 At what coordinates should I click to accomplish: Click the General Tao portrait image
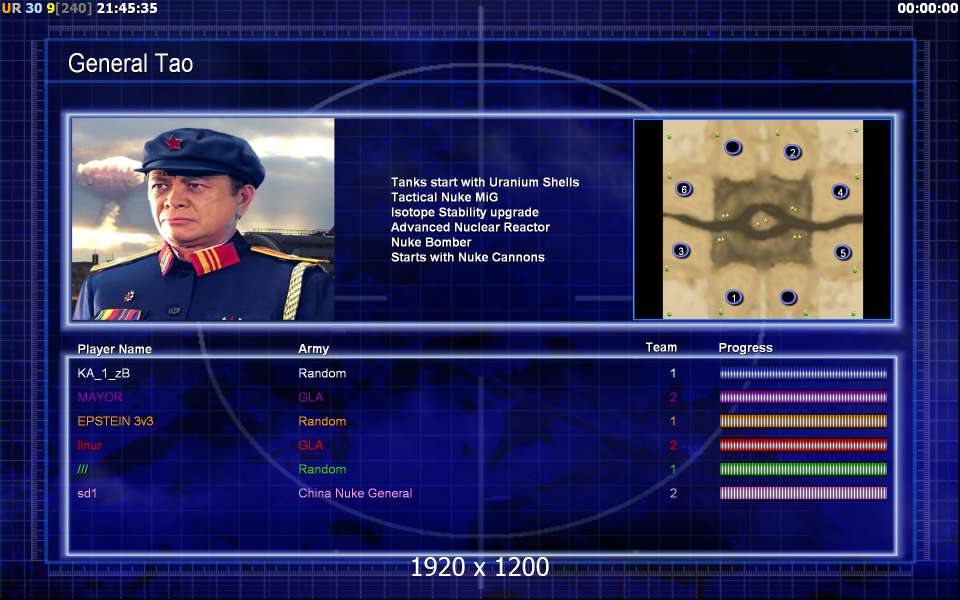click(203, 219)
